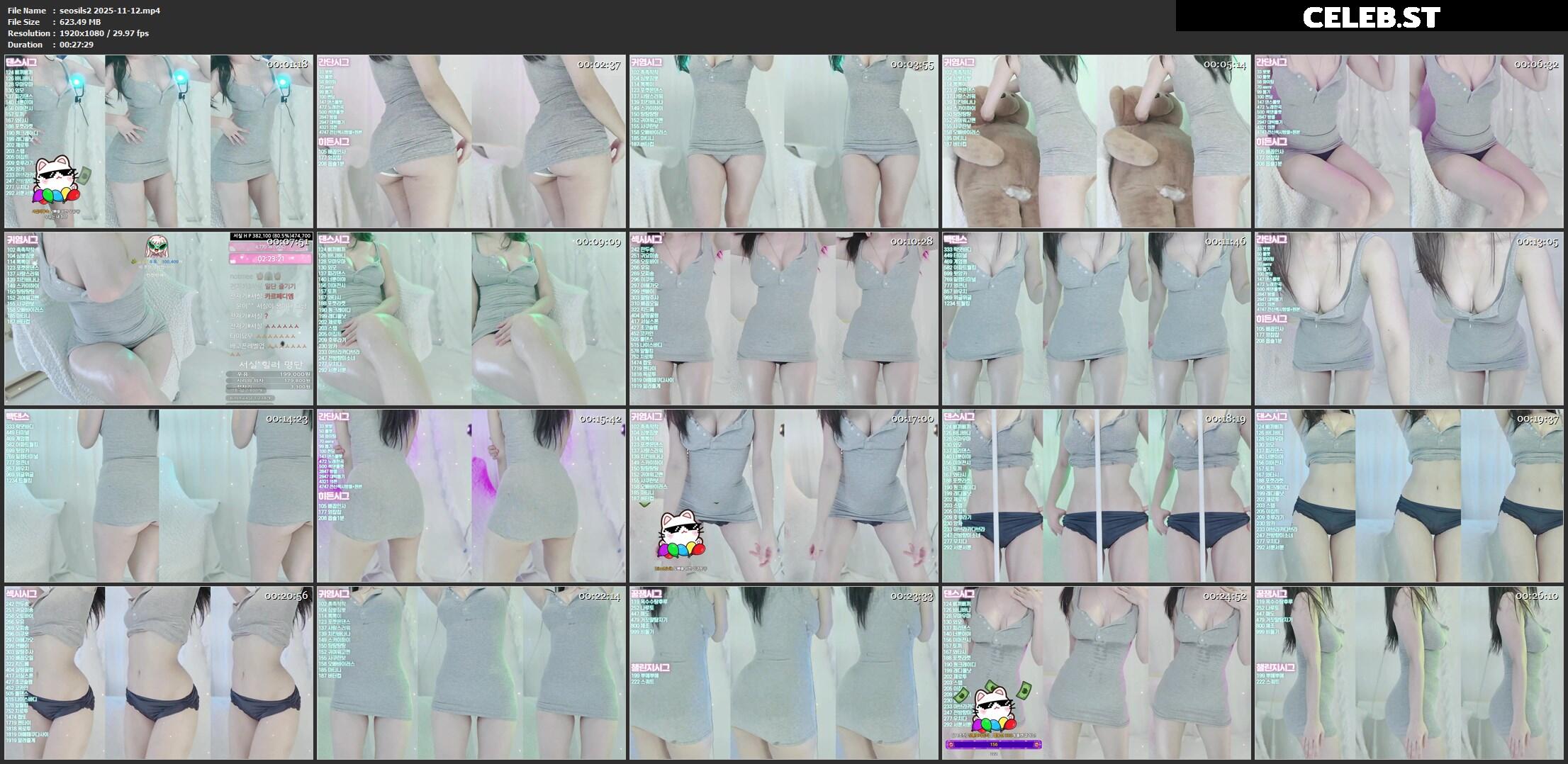Click the preview frame timed 00:07:51
This screenshot has width=1568, height=764.
pyautogui.click(x=159, y=319)
